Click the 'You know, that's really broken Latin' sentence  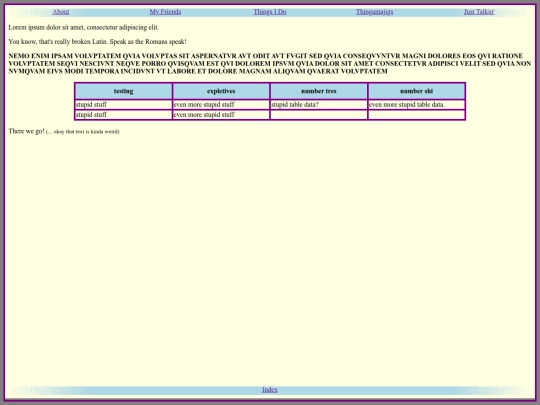[97, 42]
